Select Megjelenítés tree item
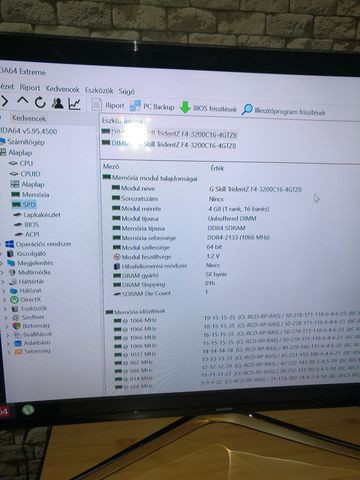 30,263
